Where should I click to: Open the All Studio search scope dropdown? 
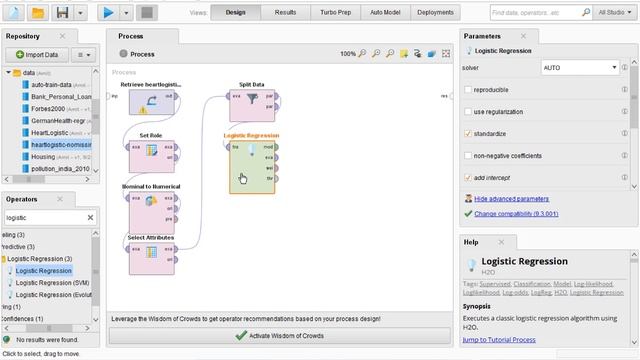(615, 13)
